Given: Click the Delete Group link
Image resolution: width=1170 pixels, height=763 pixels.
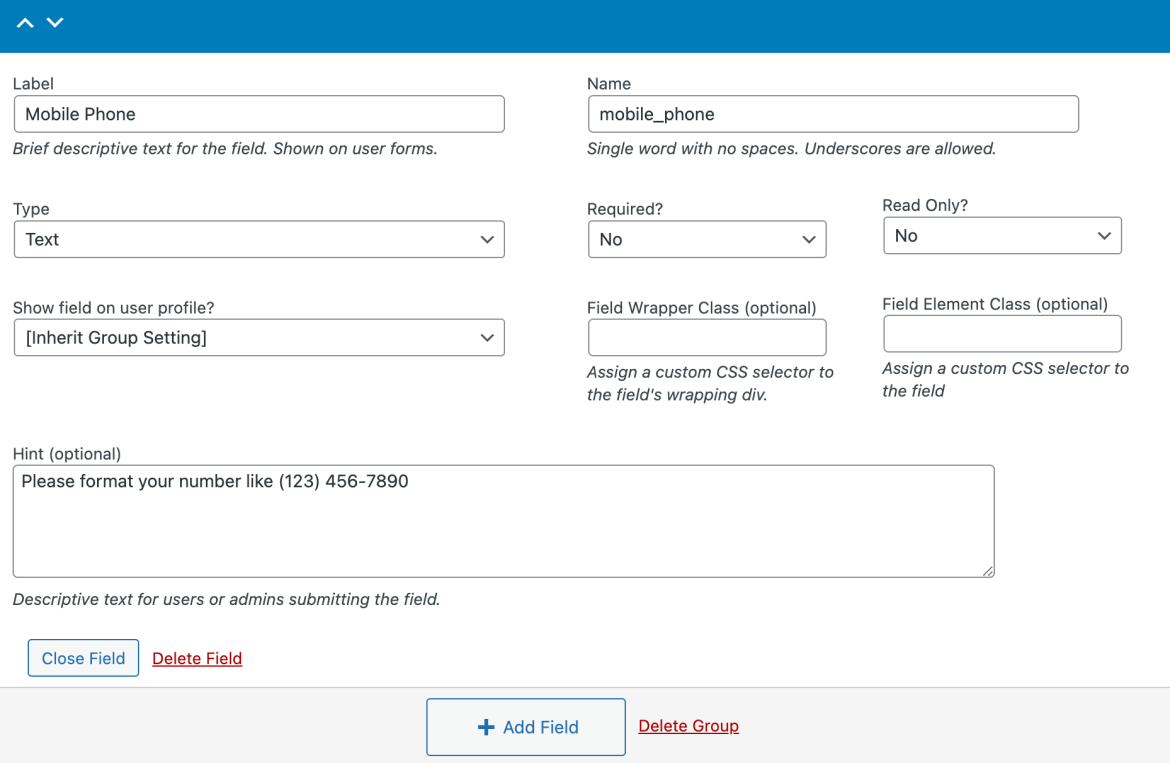Looking at the screenshot, I should (x=688, y=726).
